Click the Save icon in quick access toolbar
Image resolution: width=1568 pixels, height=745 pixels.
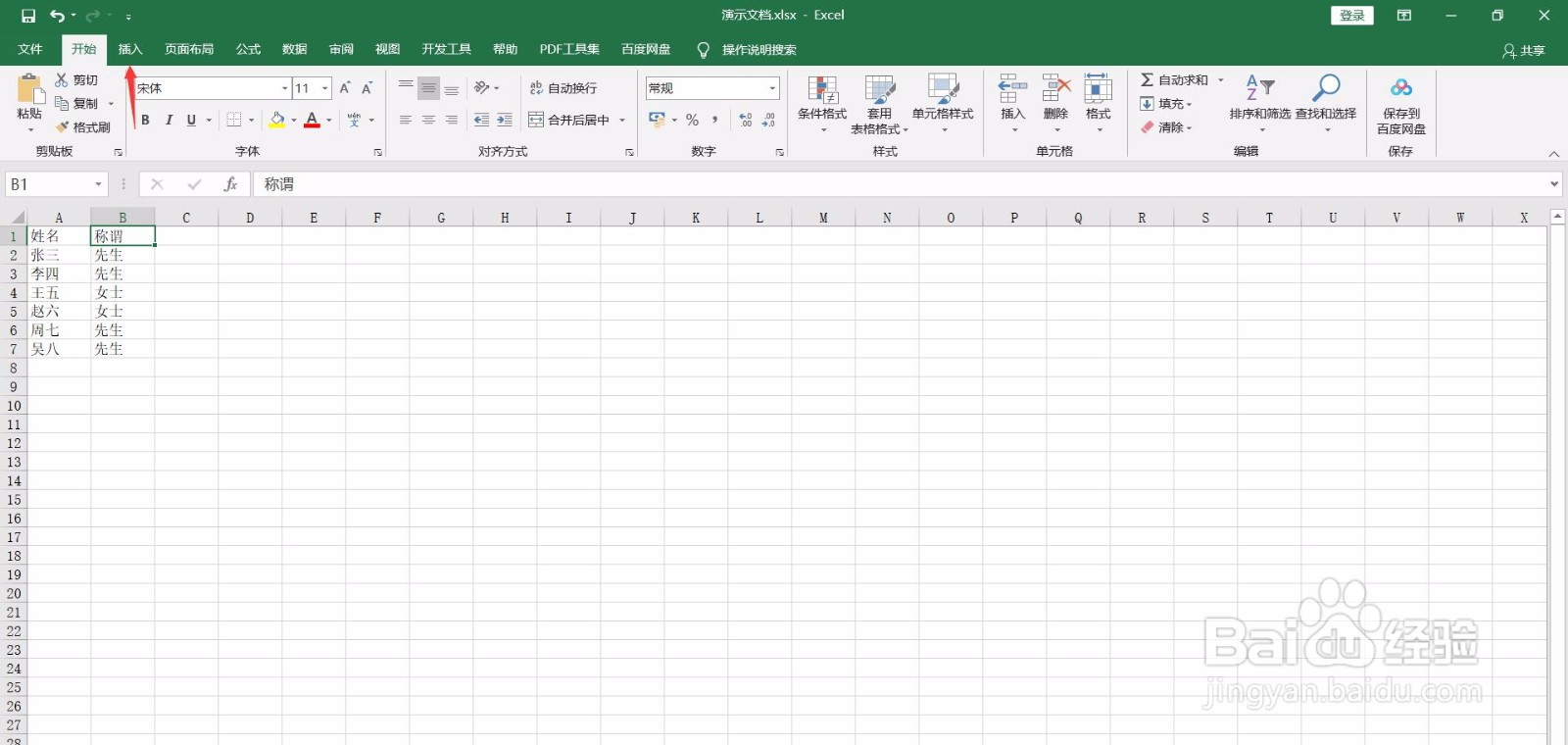[28, 16]
